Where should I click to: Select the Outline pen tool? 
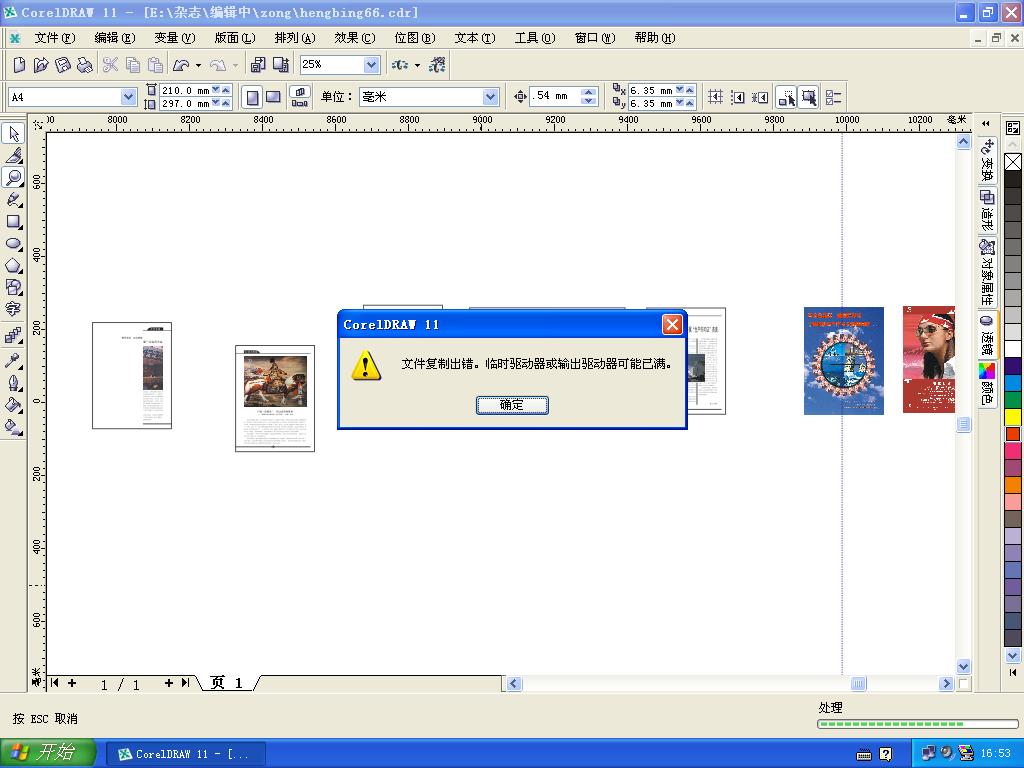coord(13,382)
